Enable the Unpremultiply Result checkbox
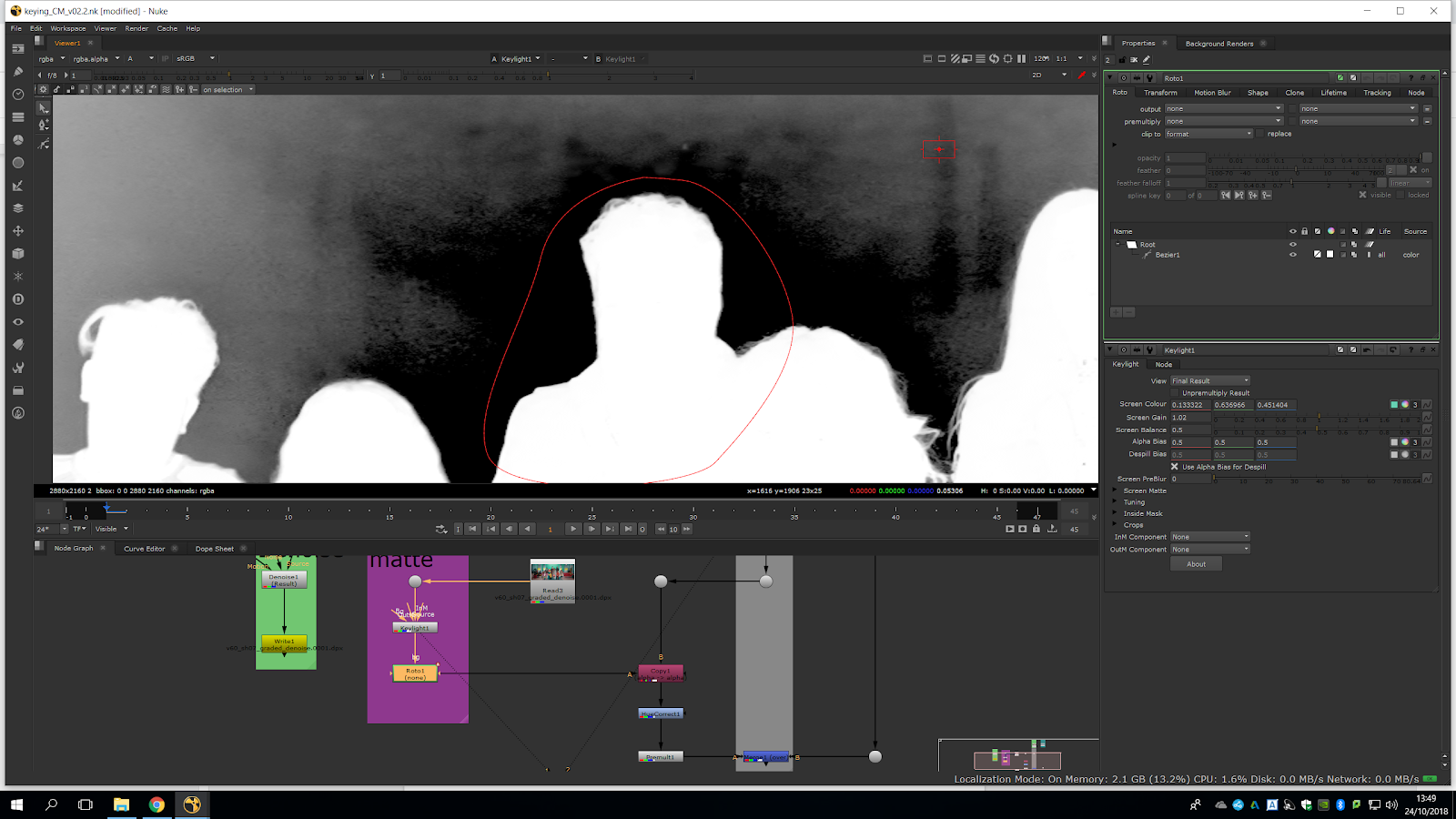Image resolution: width=1456 pixels, height=819 pixels. coord(1175,393)
